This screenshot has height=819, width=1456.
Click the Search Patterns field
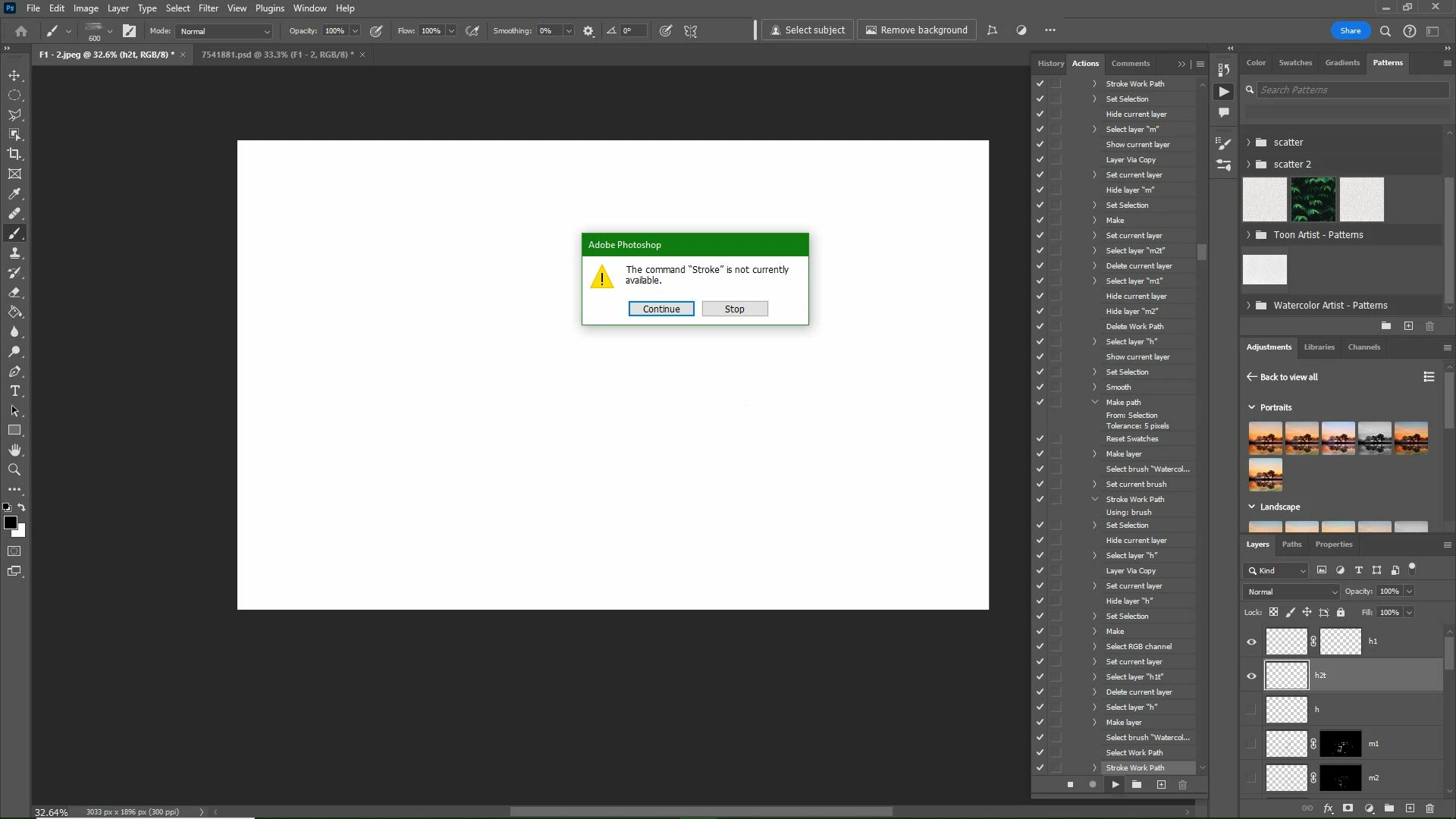(1352, 89)
